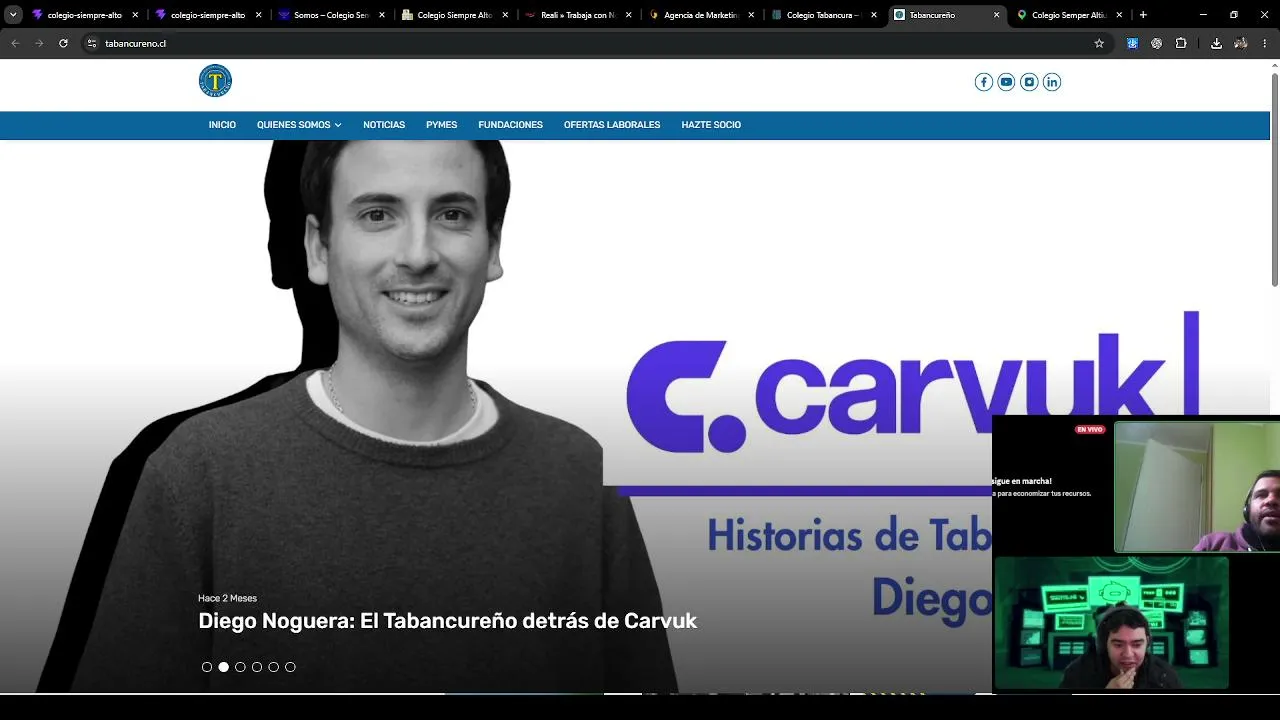Click the EN VIVO live badge
The height and width of the screenshot is (720, 1280).
1089,430
